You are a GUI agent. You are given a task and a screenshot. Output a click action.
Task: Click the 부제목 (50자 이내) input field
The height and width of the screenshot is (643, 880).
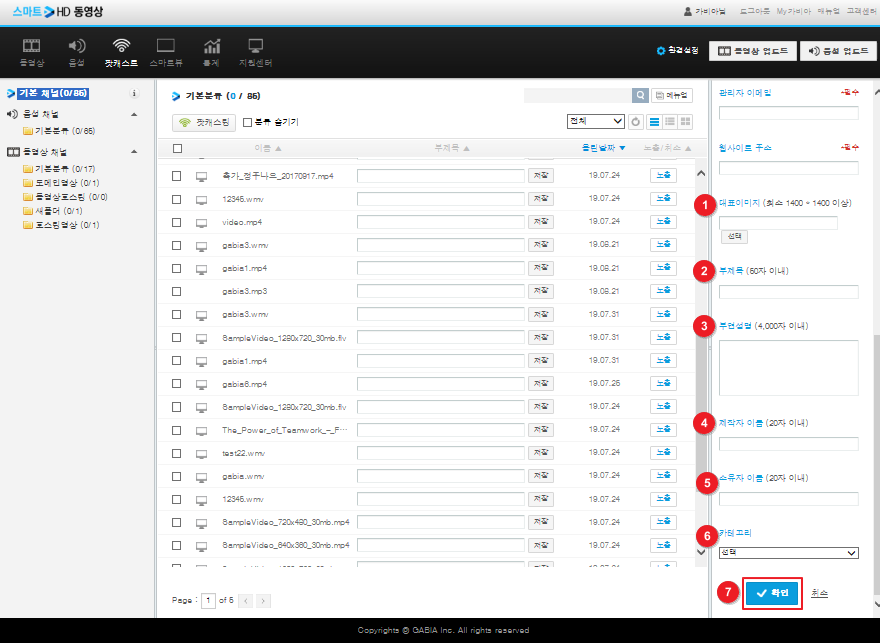tap(788, 292)
